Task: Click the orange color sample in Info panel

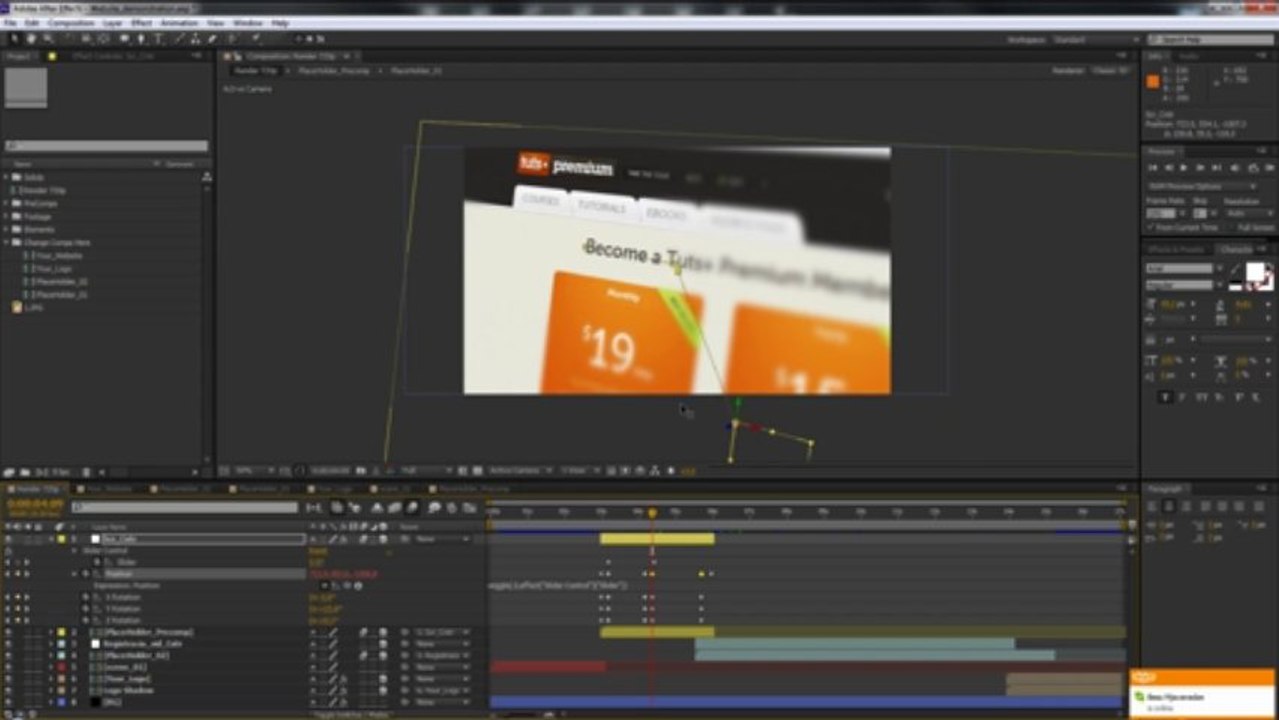Action: [1153, 82]
